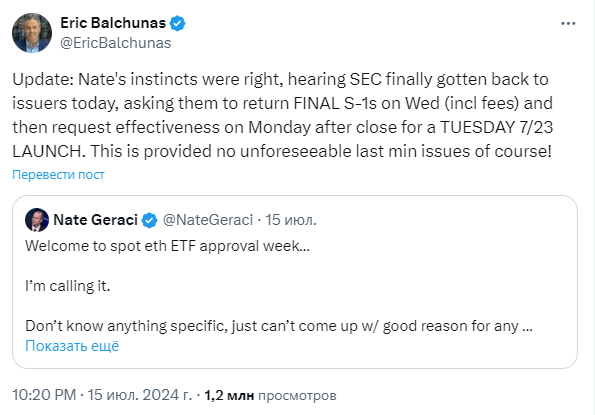Open the Eric Balchunas display name link
Image resolution: width=595 pixels, height=415 pixels.
[x=113, y=23]
